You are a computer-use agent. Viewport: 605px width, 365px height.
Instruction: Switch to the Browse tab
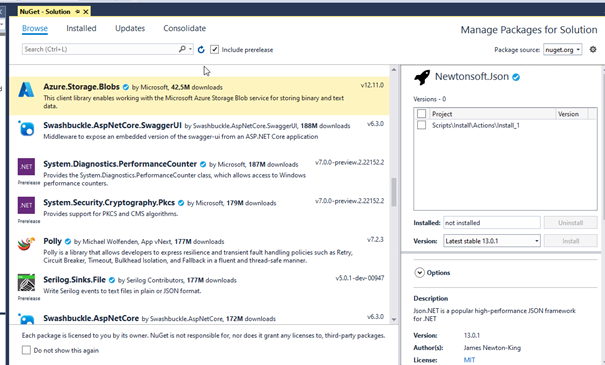coord(35,28)
